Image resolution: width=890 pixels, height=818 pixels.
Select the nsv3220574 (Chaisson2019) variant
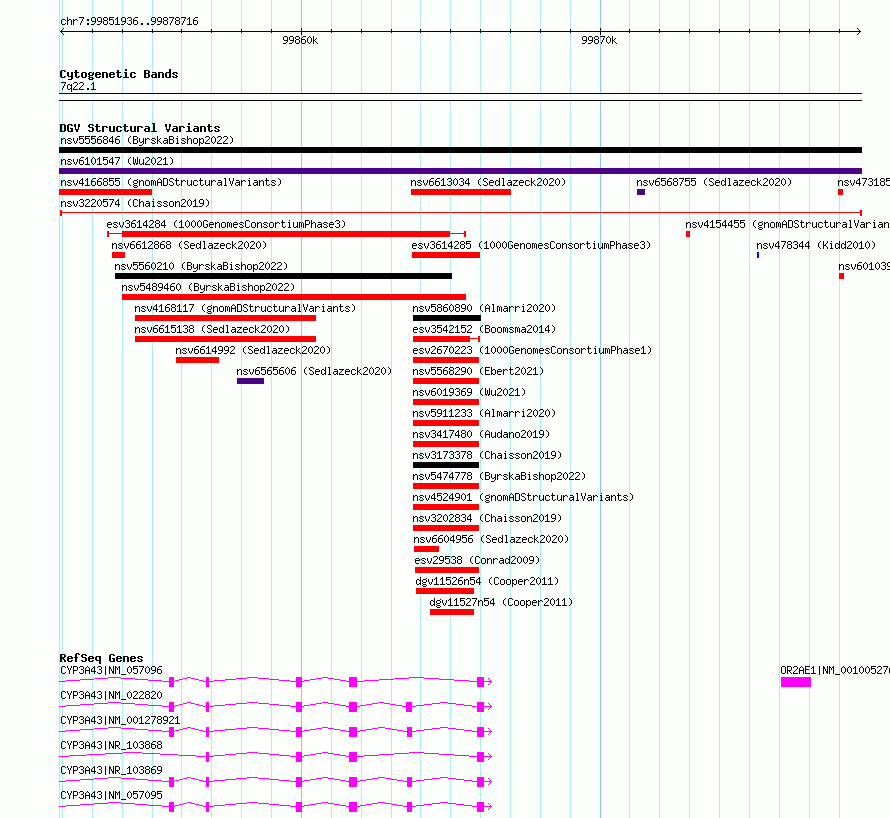[135, 203]
